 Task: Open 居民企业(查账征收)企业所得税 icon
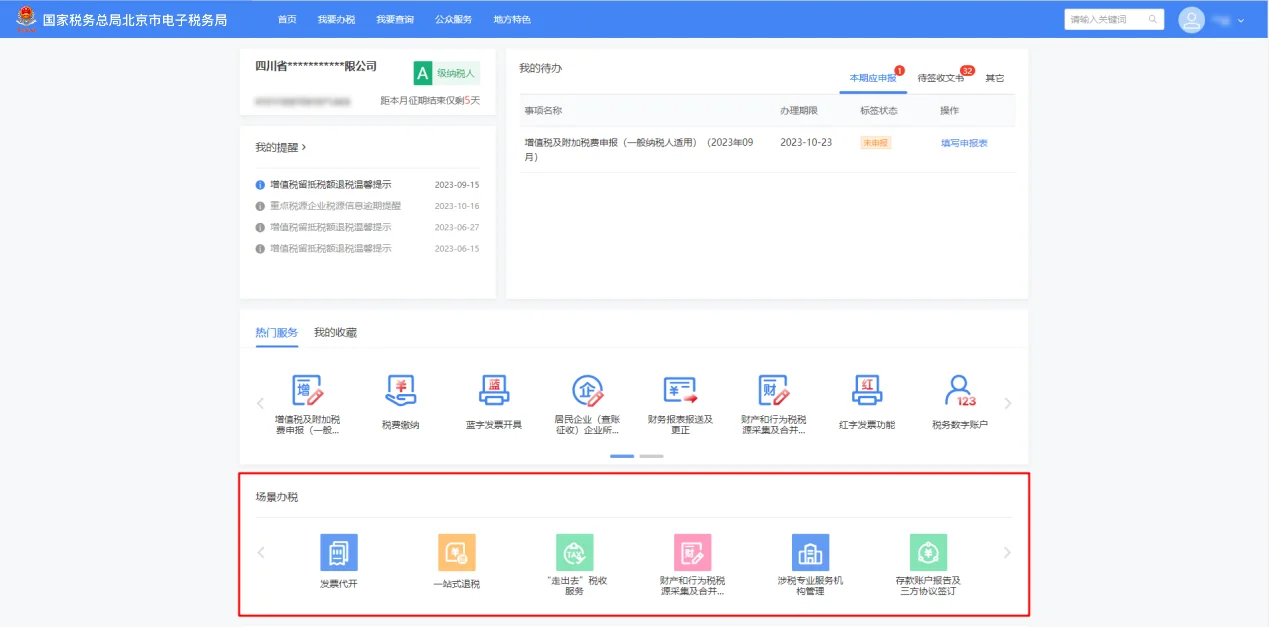[587, 390]
